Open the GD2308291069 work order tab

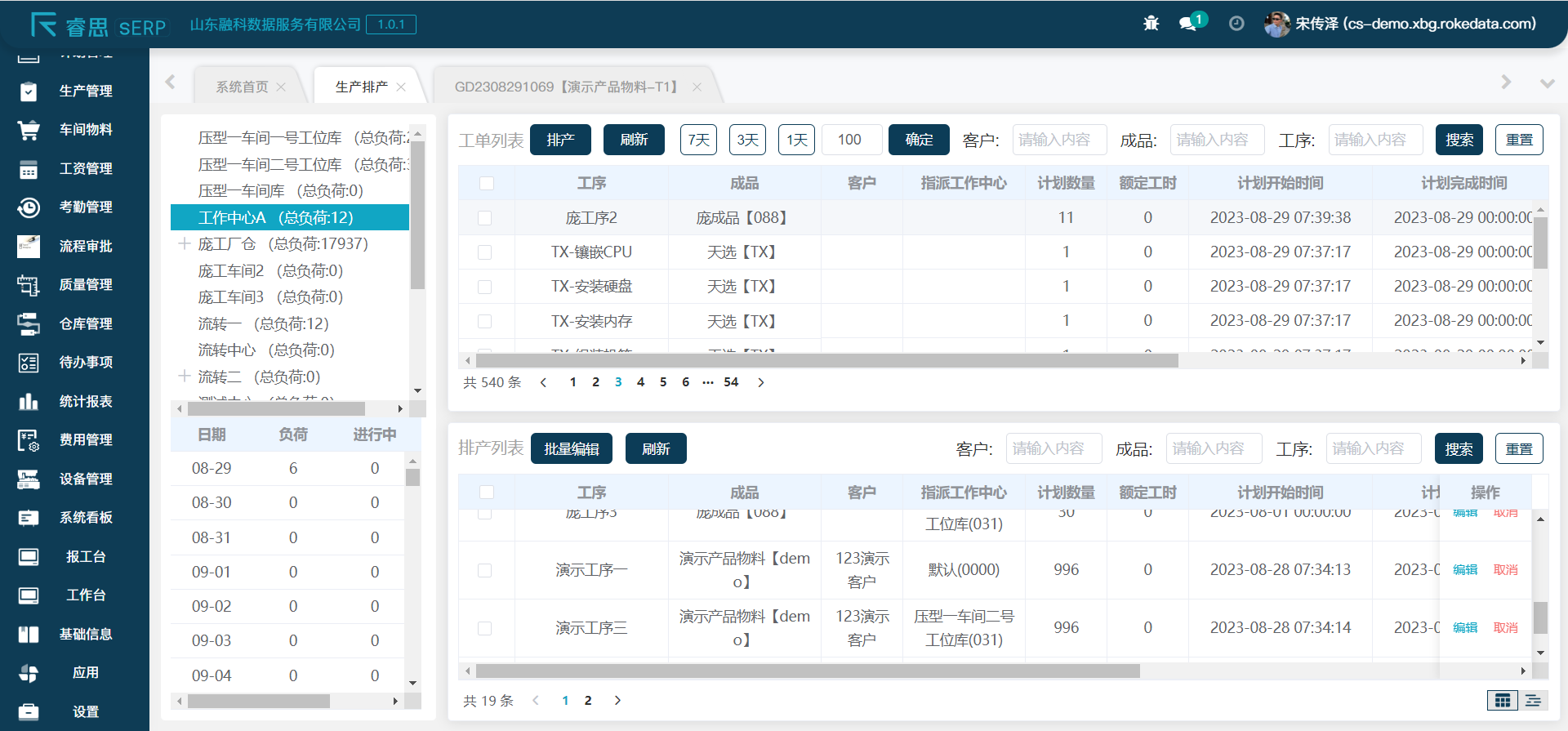[x=567, y=87]
